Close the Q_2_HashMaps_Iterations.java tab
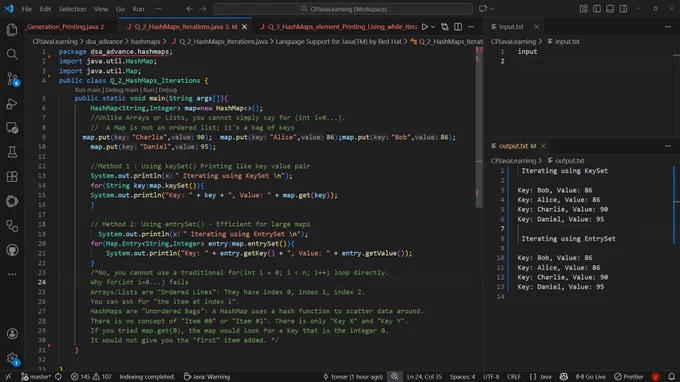 coord(245,27)
